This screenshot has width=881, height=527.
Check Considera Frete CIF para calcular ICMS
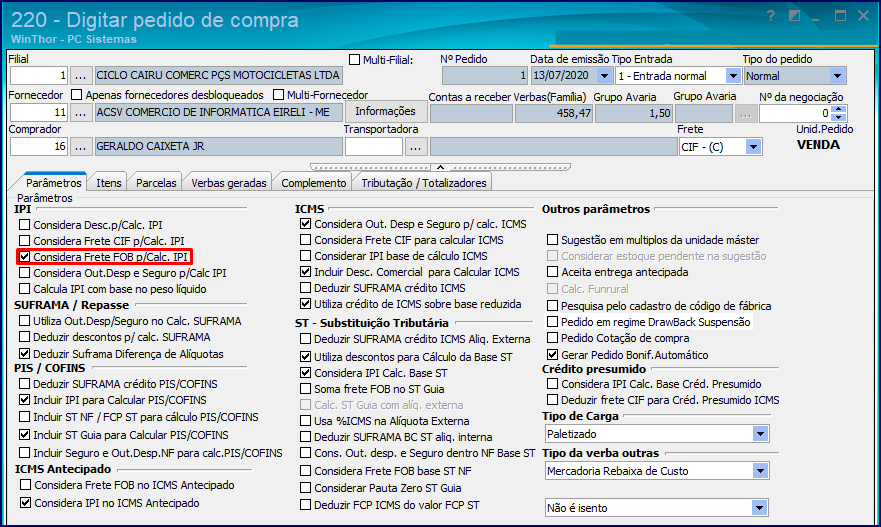pos(305,240)
